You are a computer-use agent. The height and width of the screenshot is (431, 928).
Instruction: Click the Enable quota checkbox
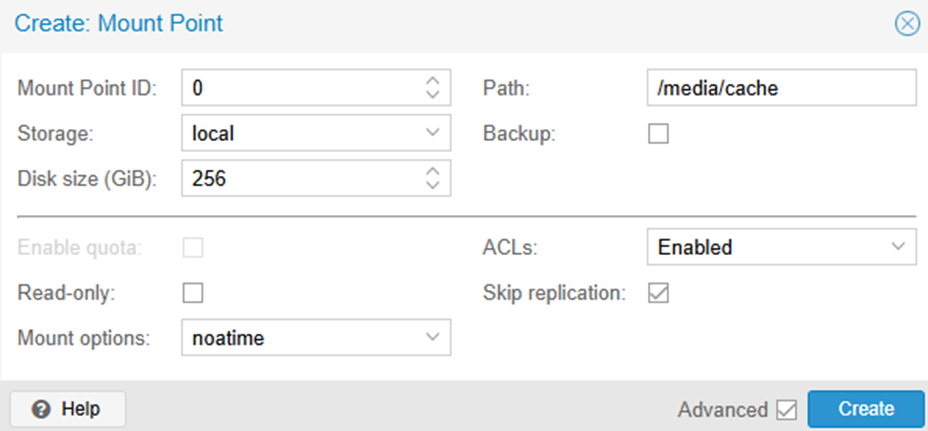tap(193, 248)
